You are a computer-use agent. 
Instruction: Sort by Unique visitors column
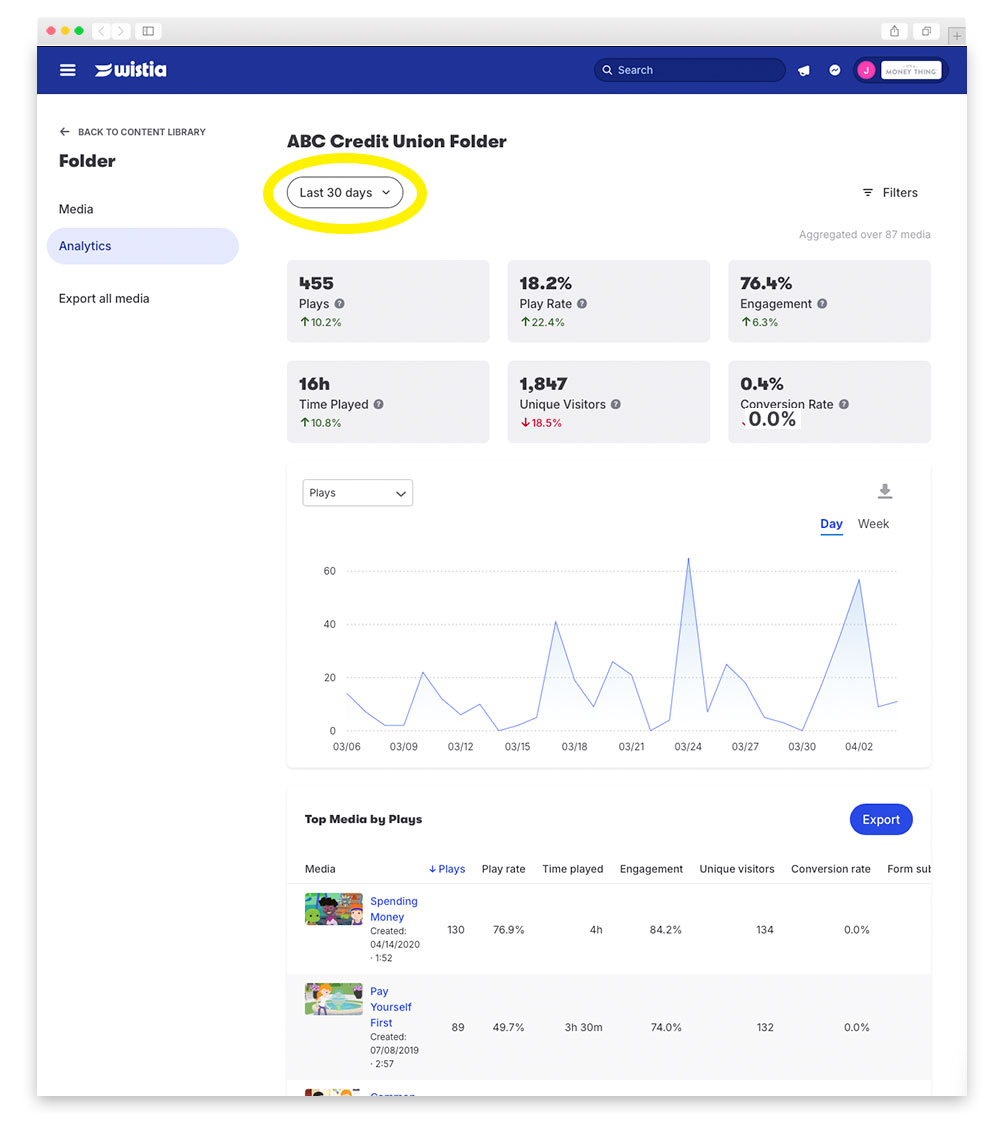coord(737,869)
